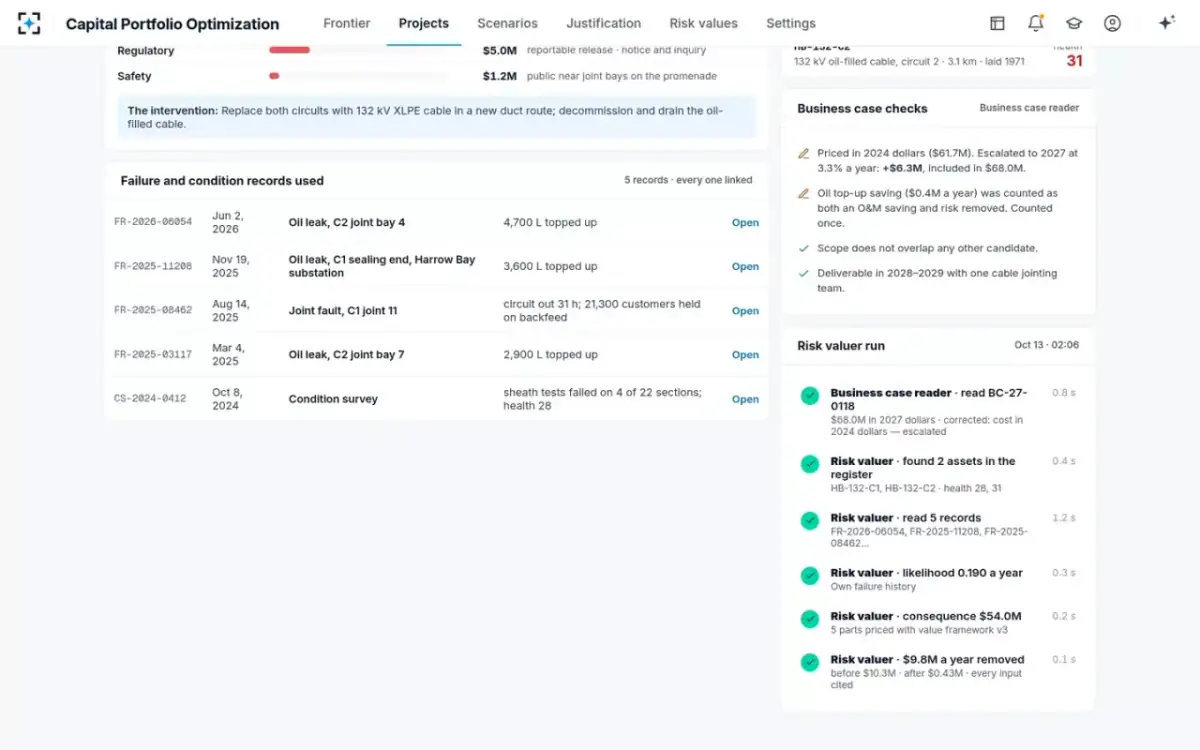
Task: Click '2,900 L topped up' cell
Action: pyautogui.click(x=550, y=355)
